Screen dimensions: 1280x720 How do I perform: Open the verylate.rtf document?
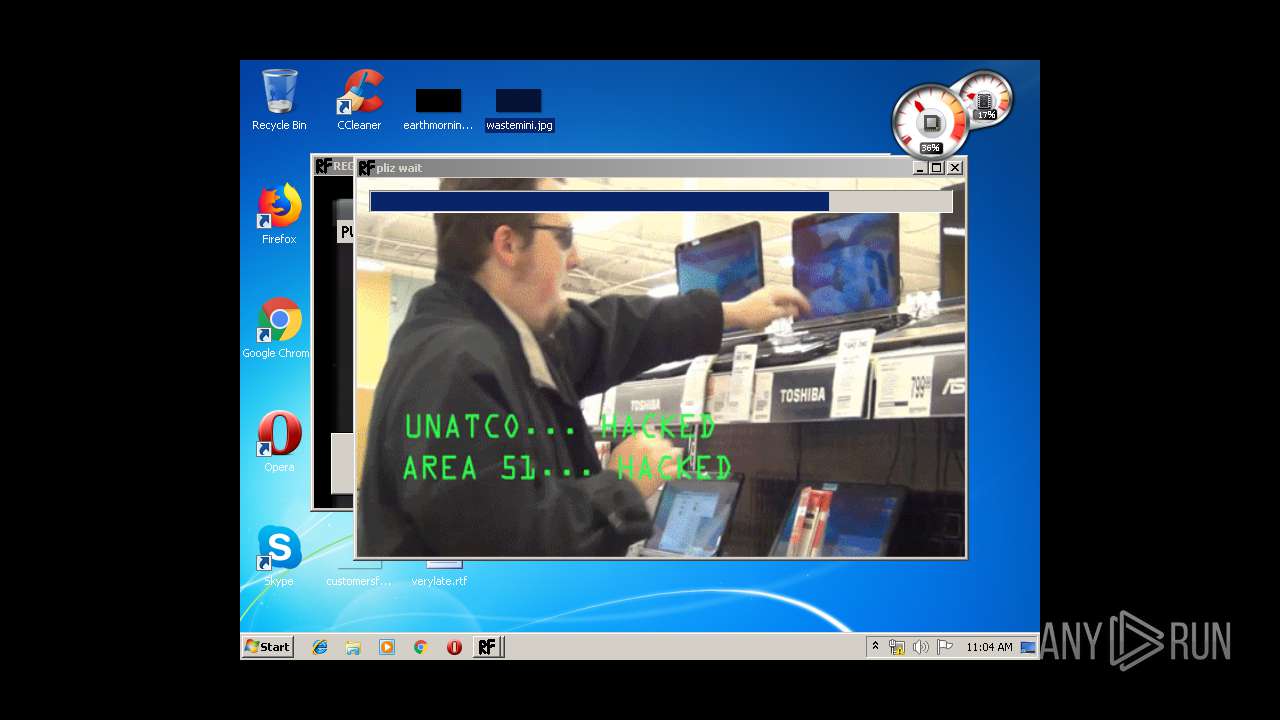[439, 574]
